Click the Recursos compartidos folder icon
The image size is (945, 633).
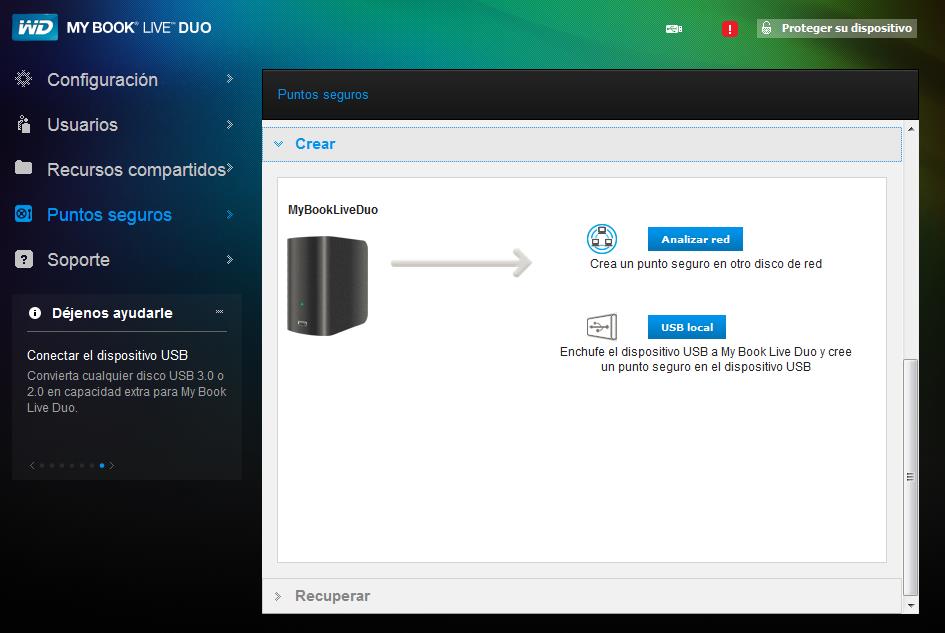(x=24, y=169)
